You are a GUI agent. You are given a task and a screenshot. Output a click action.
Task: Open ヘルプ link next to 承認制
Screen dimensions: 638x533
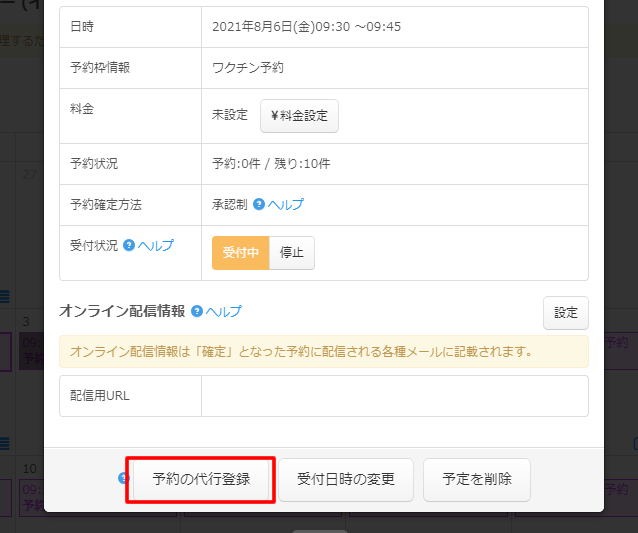[285, 204]
